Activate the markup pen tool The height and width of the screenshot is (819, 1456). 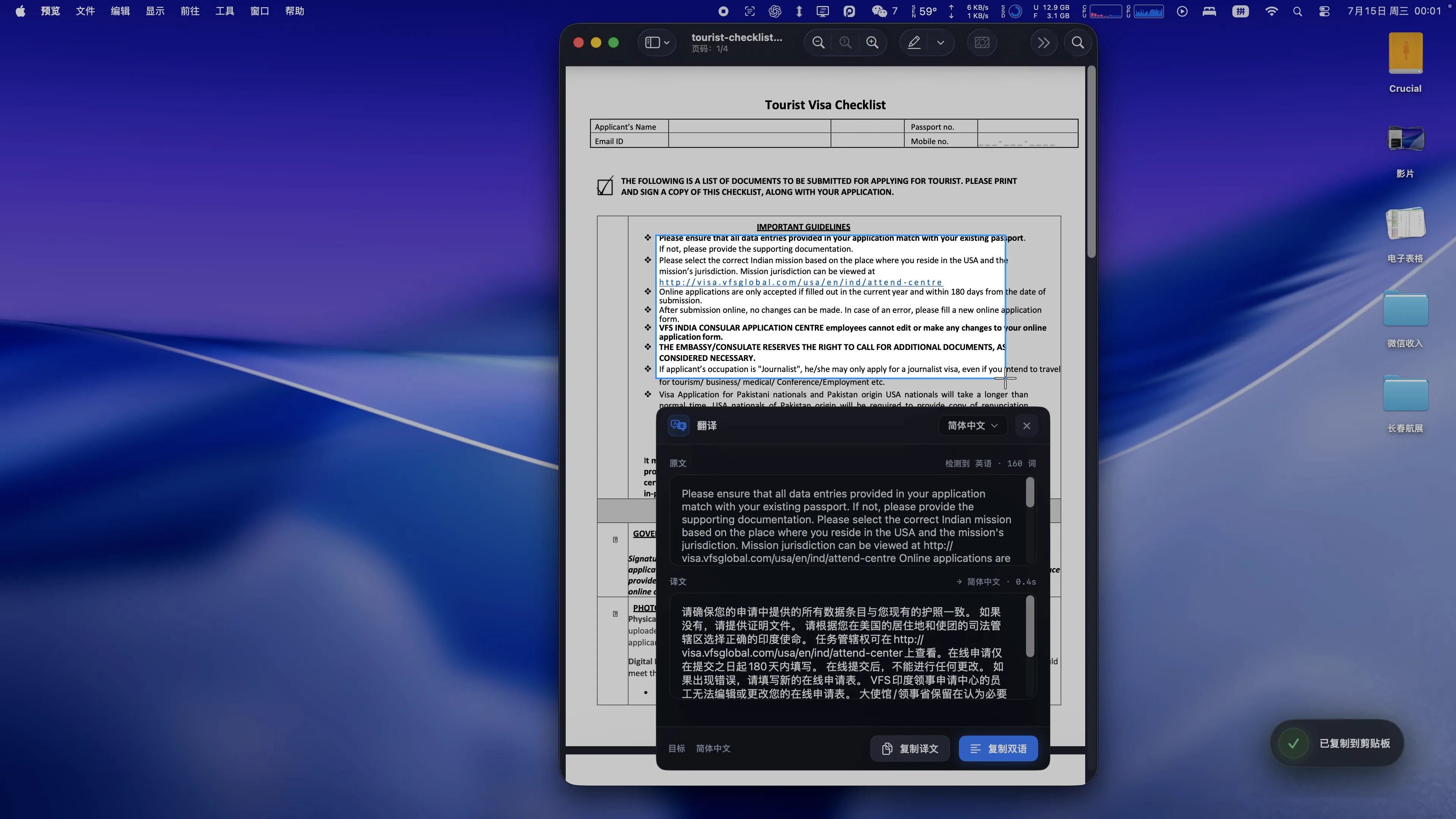pos(914,42)
